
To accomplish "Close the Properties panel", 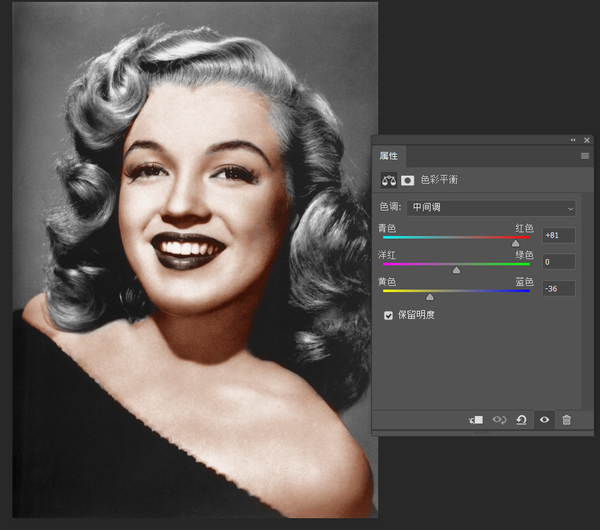I will 587,140.
